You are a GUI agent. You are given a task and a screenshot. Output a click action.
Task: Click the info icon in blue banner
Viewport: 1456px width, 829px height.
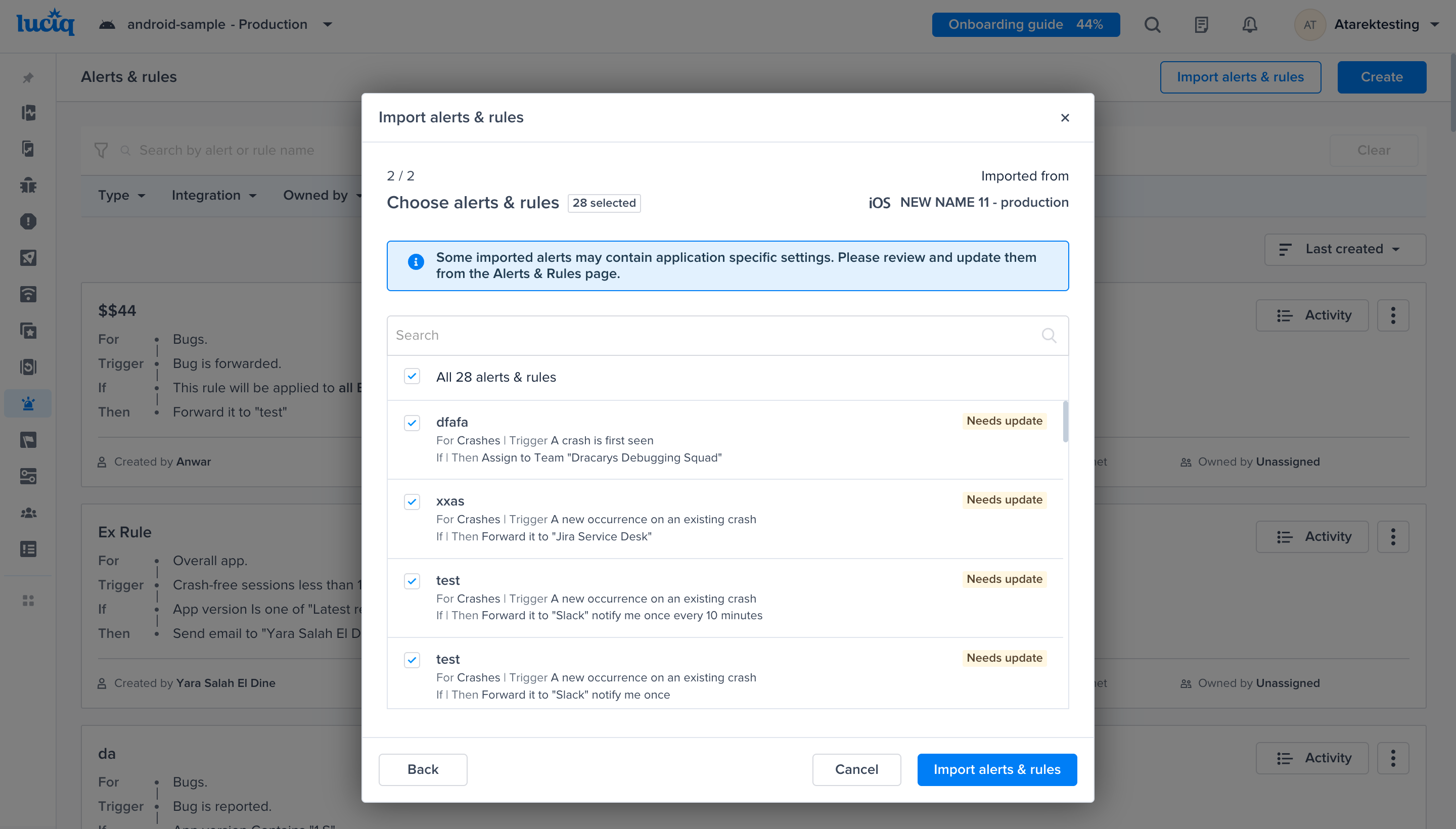416,262
